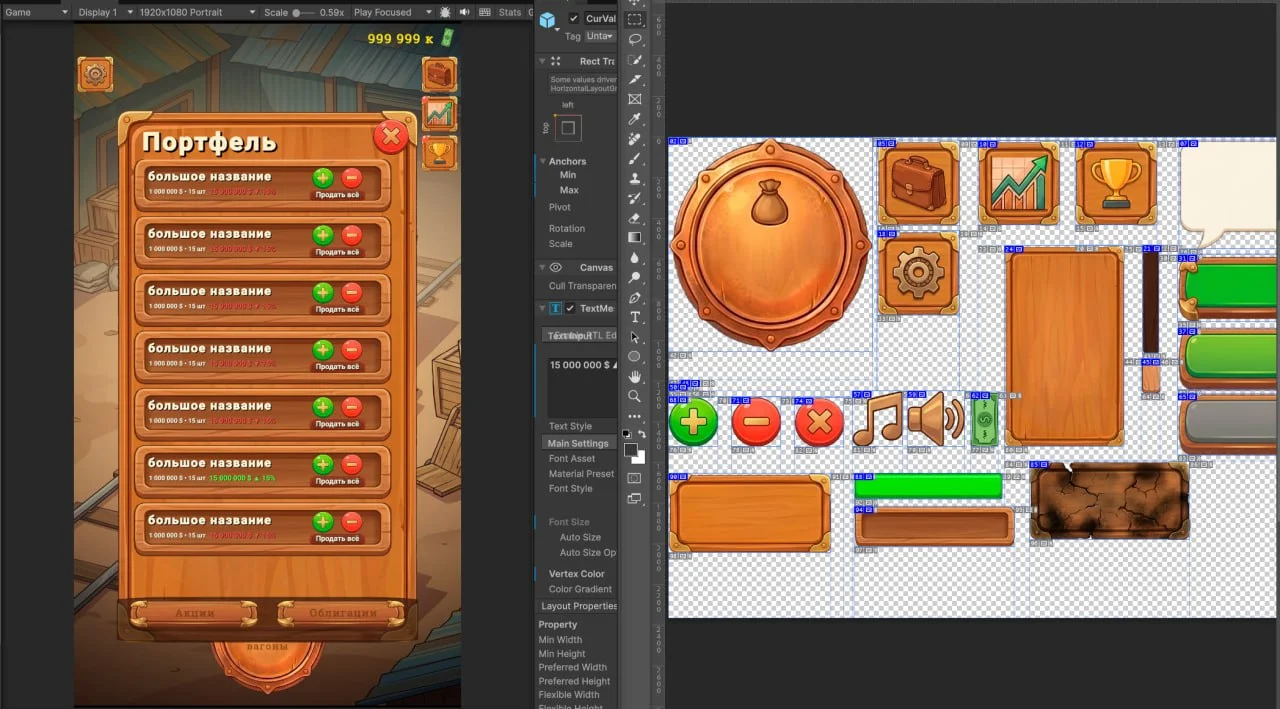Select the Lasso tool in Photoshop
This screenshot has width=1280, height=709.
tap(635, 39)
